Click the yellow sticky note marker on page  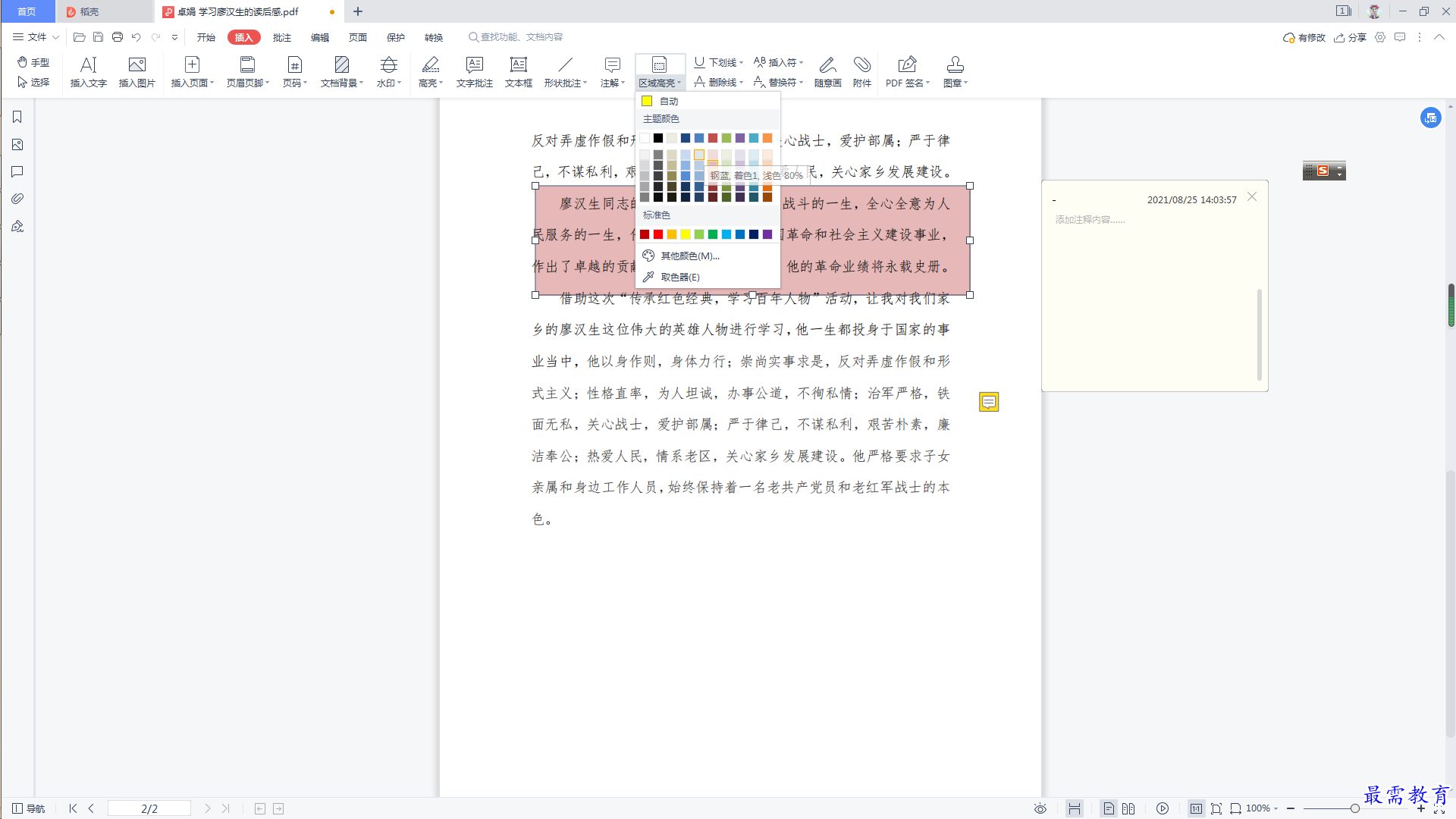[x=989, y=402]
